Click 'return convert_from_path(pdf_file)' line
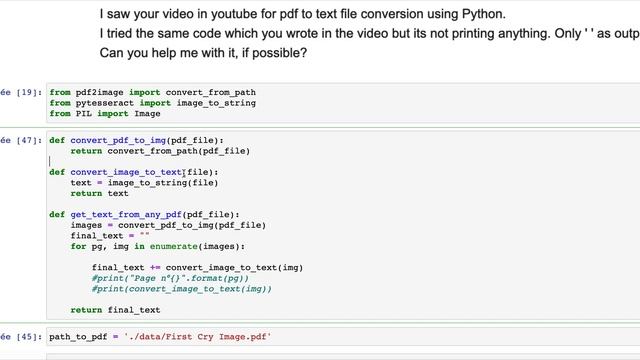640x360 pixels. point(160,151)
